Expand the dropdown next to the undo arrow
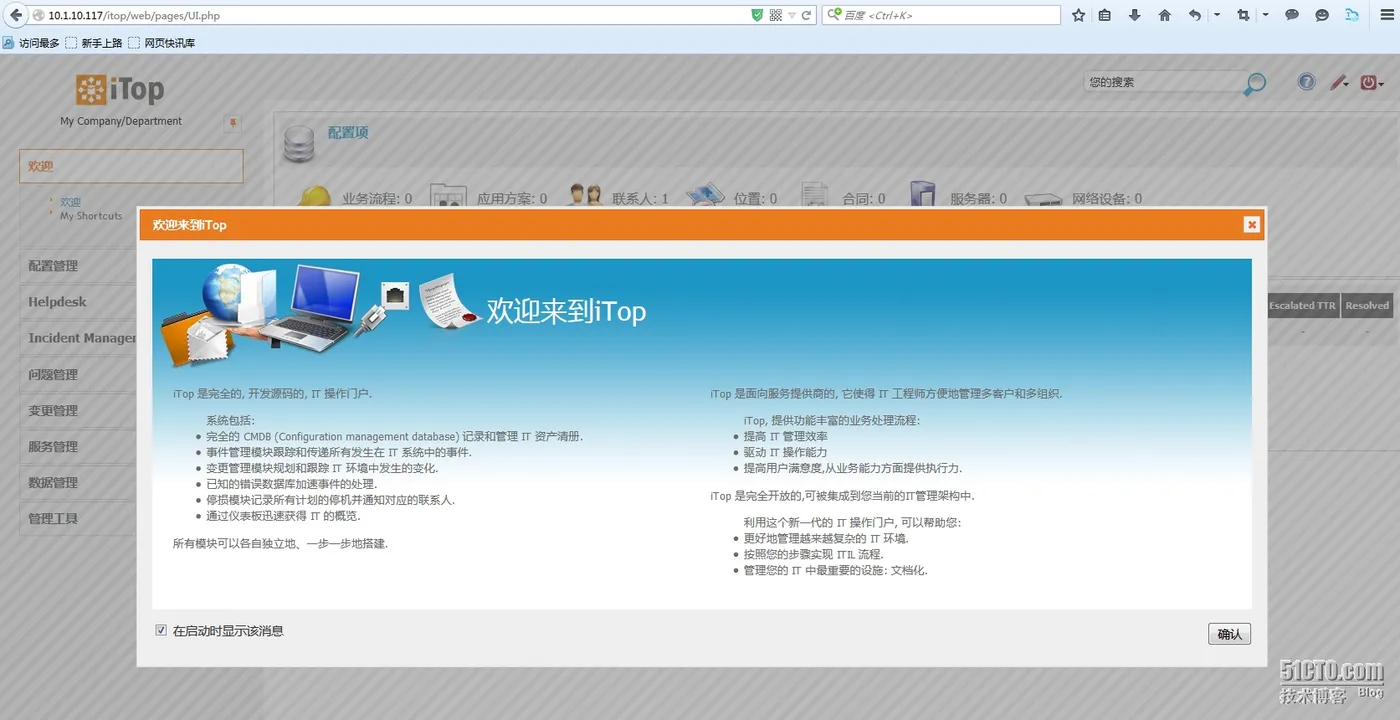Screen dimensions: 1400x720 pyautogui.click(x=1216, y=15)
